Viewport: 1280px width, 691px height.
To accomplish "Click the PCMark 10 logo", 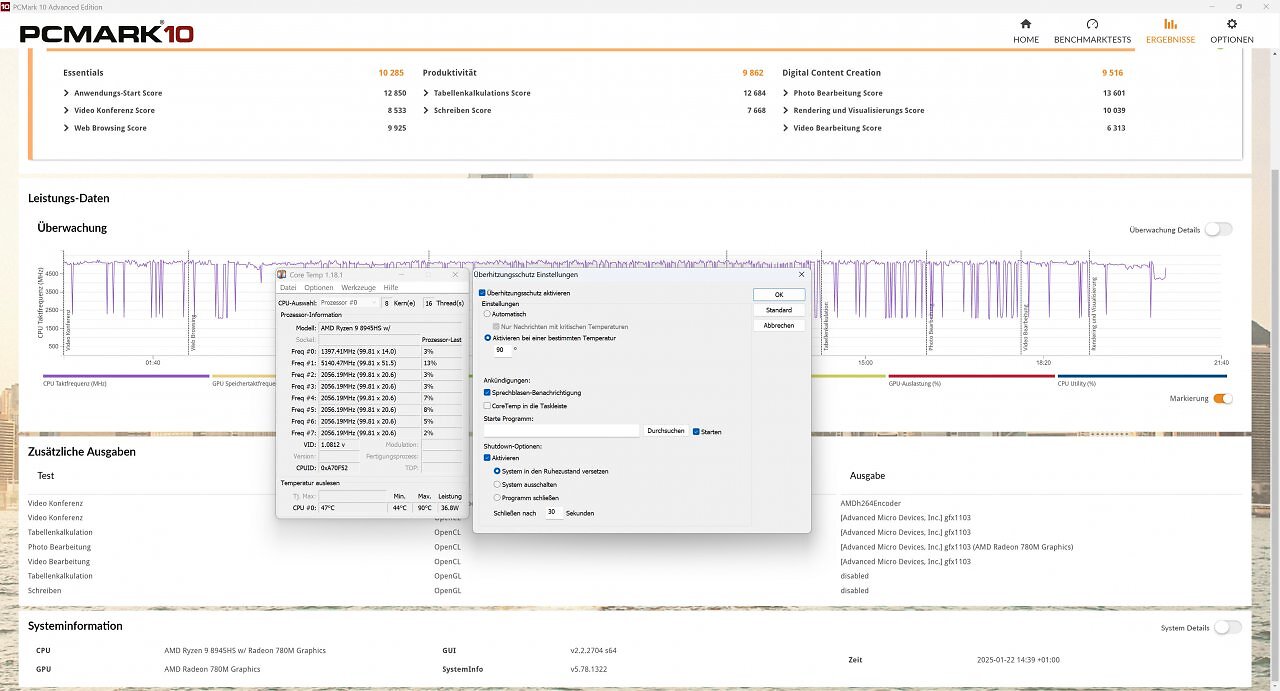I will pos(107,34).
